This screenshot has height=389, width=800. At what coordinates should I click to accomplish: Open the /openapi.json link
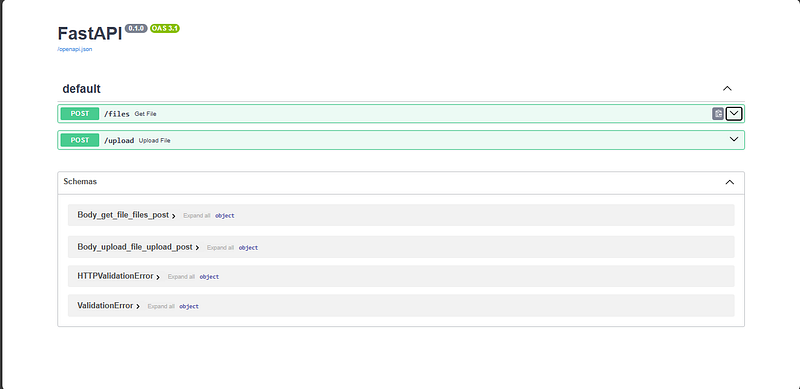pos(74,50)
